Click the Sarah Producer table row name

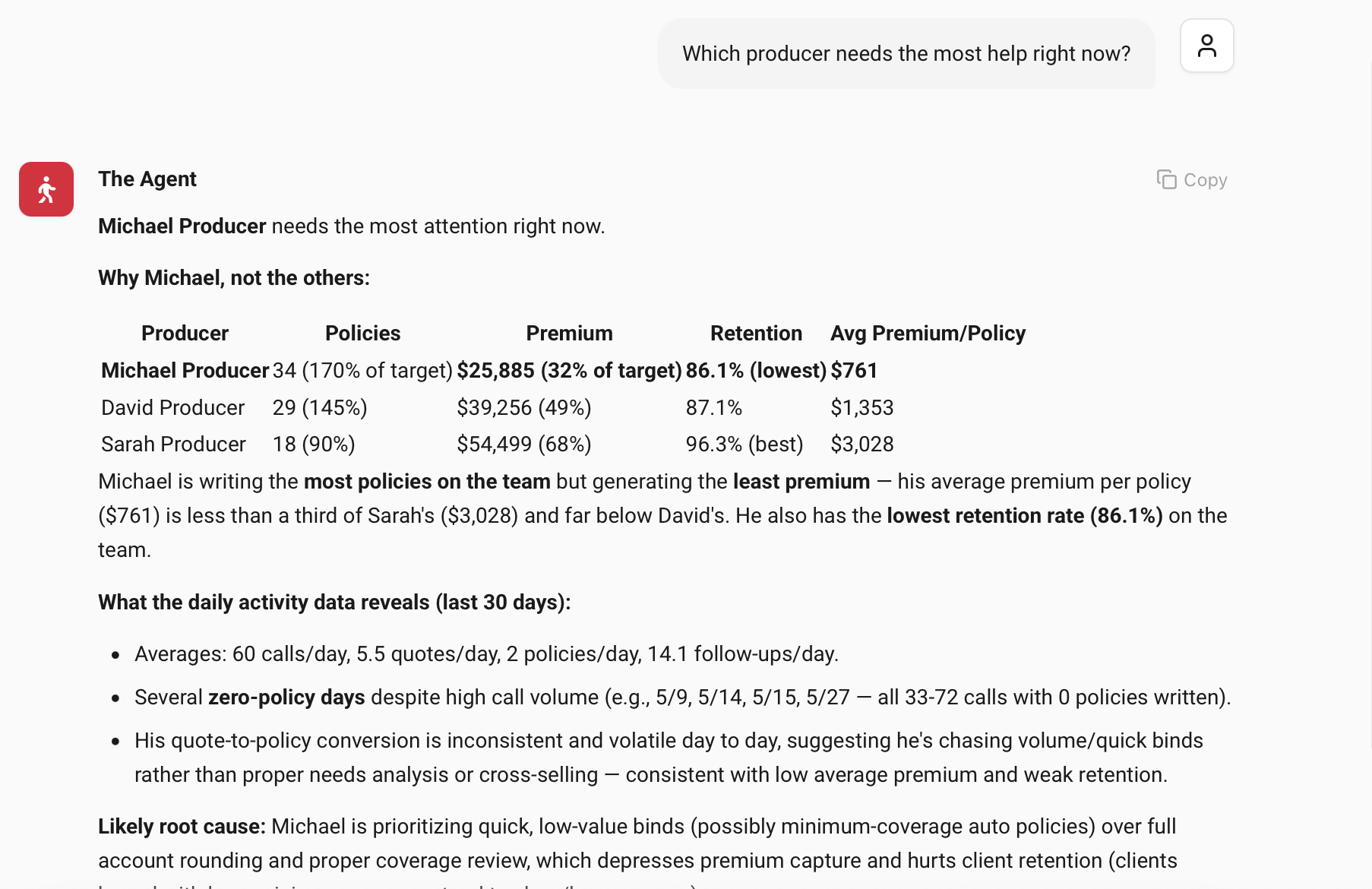point(173,444)
